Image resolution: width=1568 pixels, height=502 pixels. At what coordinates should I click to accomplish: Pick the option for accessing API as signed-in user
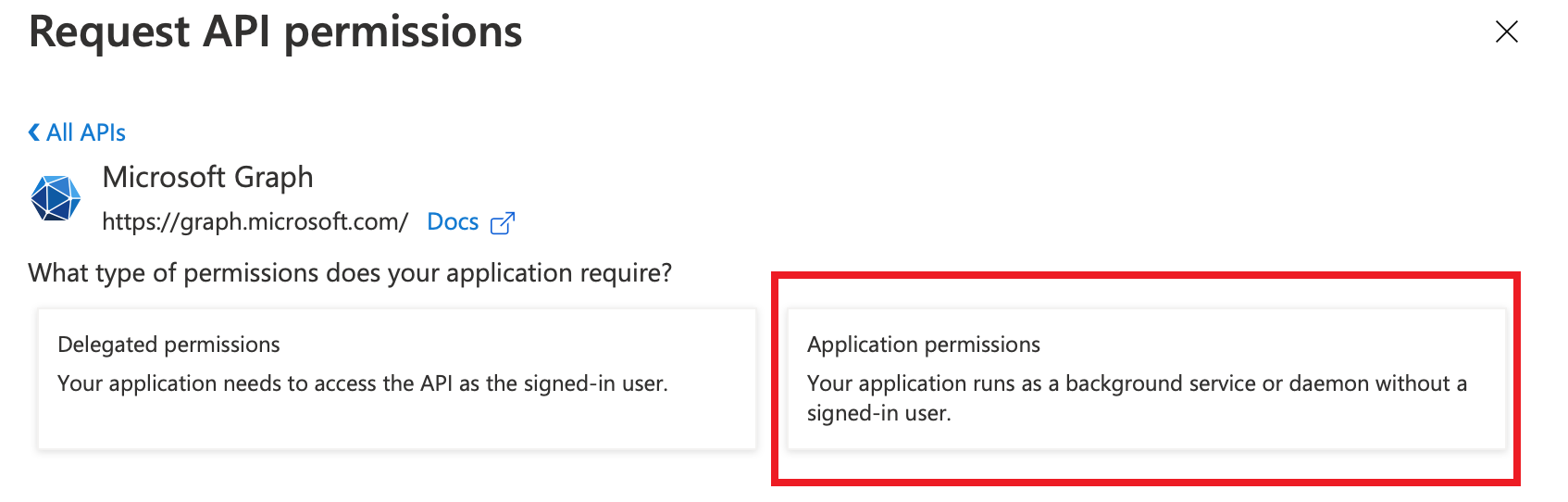click(x=397, y=379)
